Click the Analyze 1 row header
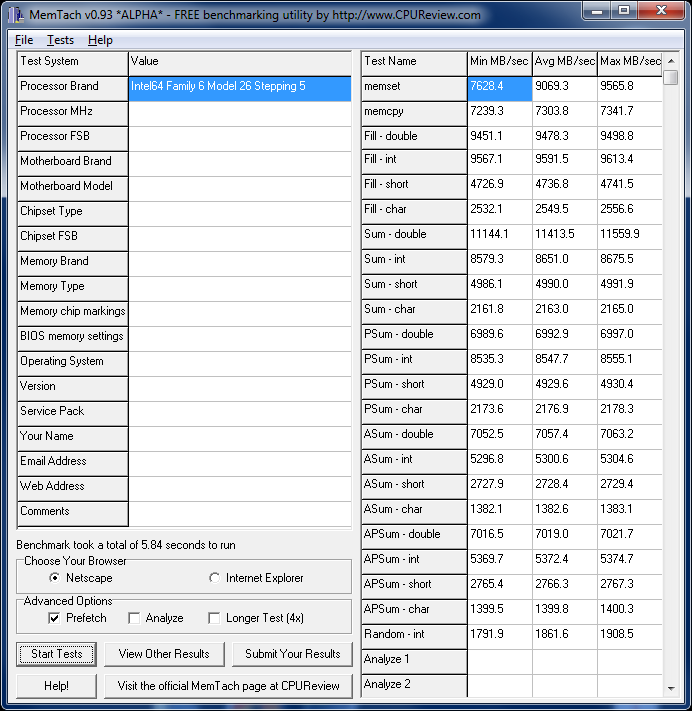 coord(414,662)
